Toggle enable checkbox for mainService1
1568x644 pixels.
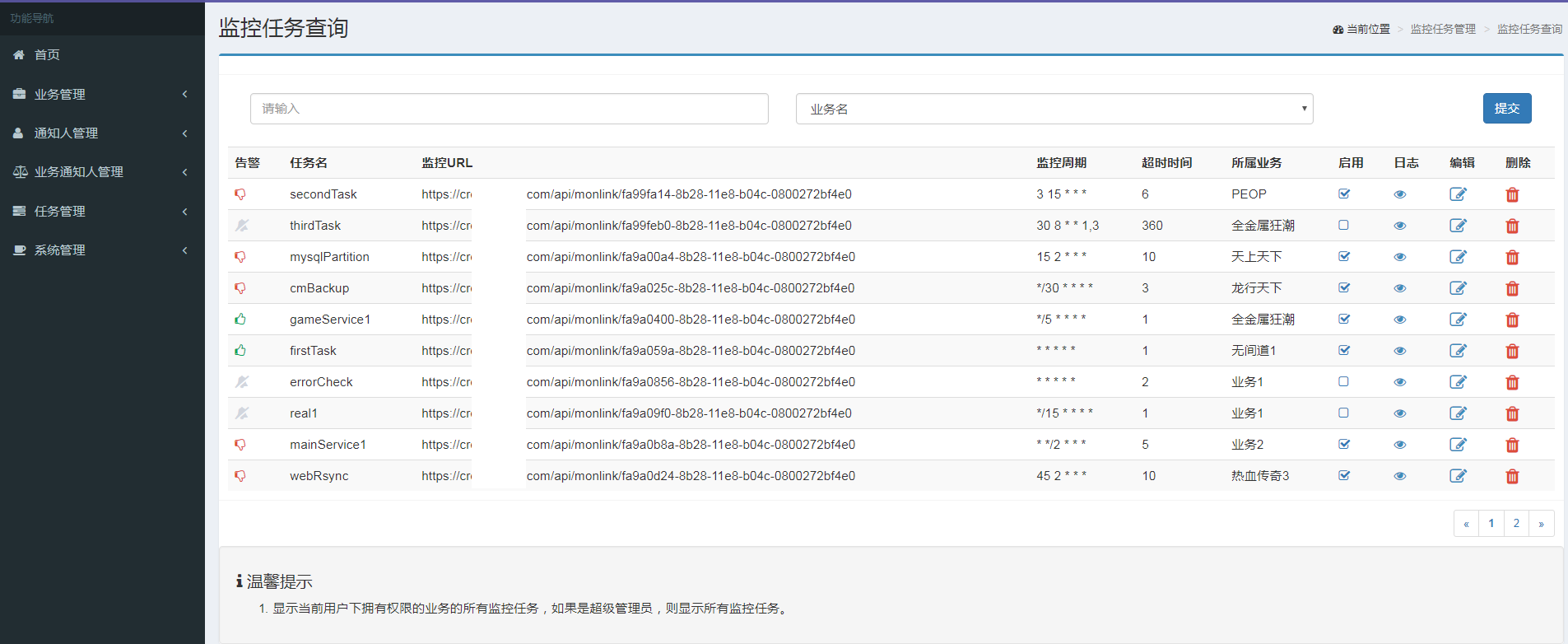click(x=1344, y=444)
